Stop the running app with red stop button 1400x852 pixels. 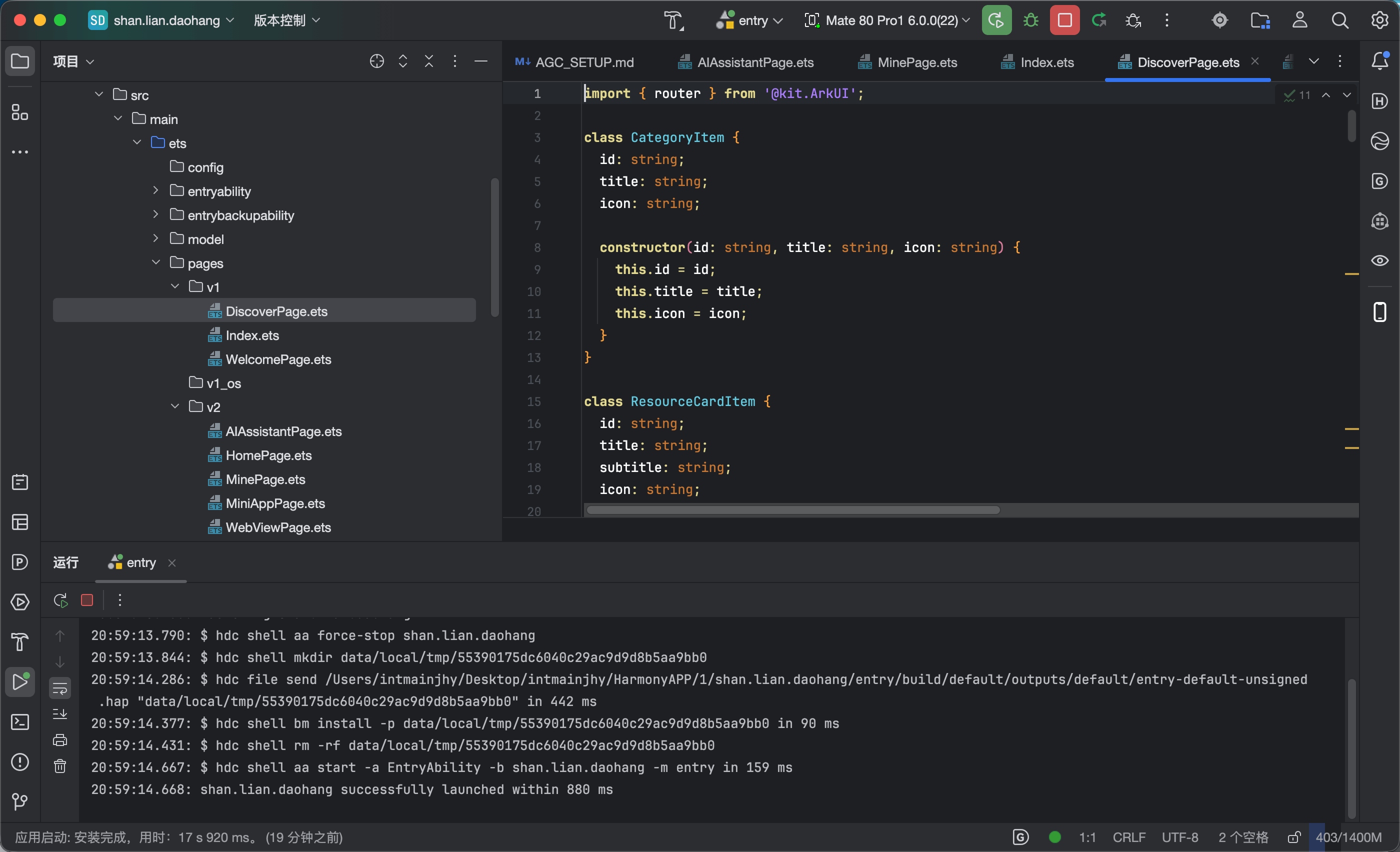pos(1065,20)
